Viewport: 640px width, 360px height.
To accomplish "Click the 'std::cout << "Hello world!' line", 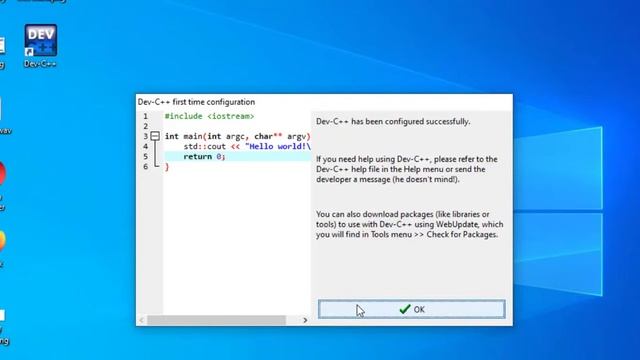I will click(247, 147).
